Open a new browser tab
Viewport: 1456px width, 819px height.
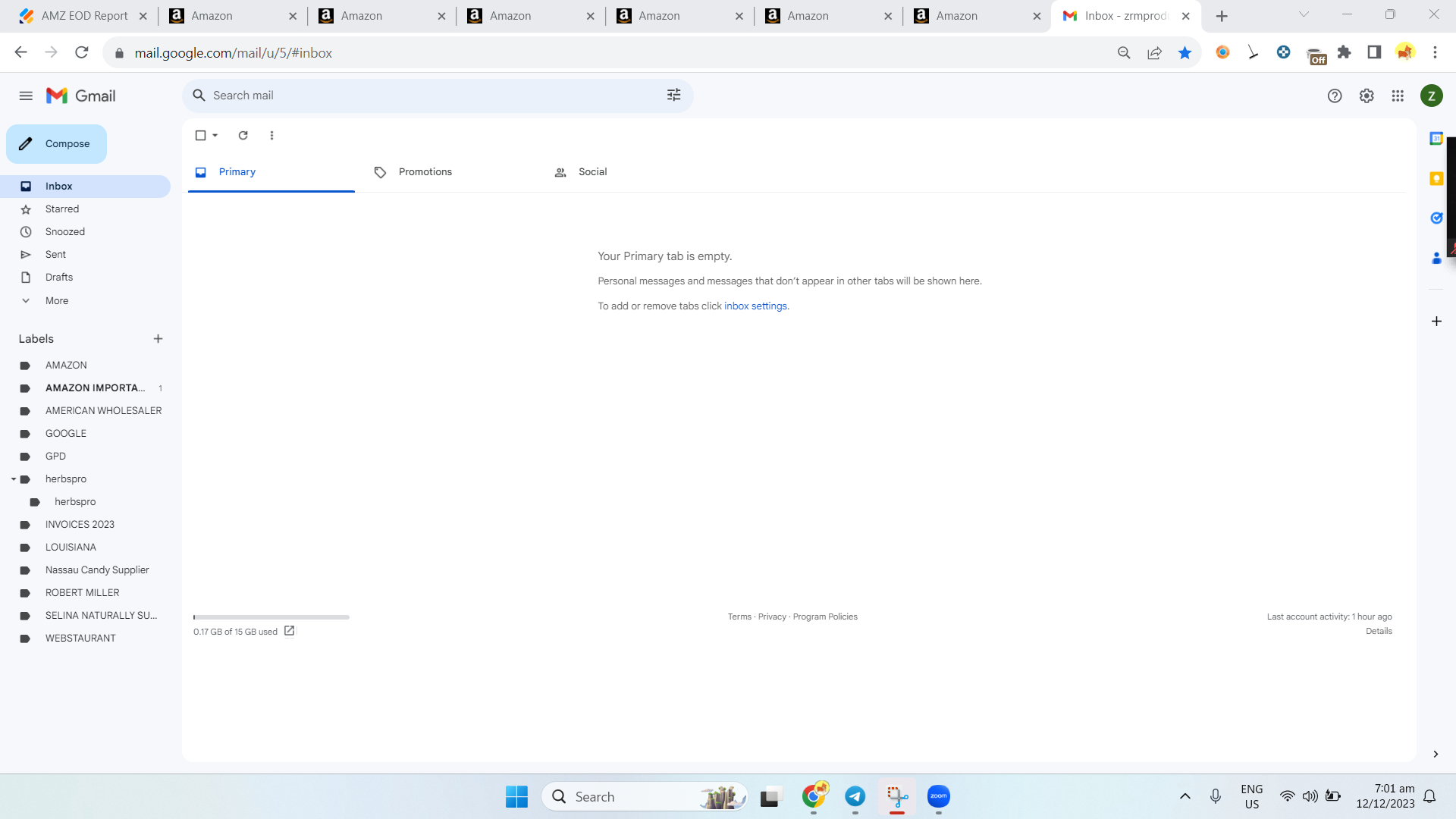(1222, 16)
